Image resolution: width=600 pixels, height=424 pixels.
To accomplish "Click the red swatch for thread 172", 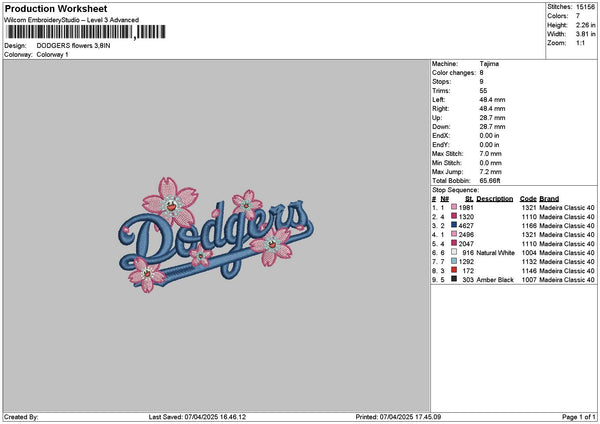I will click(454, 270).
